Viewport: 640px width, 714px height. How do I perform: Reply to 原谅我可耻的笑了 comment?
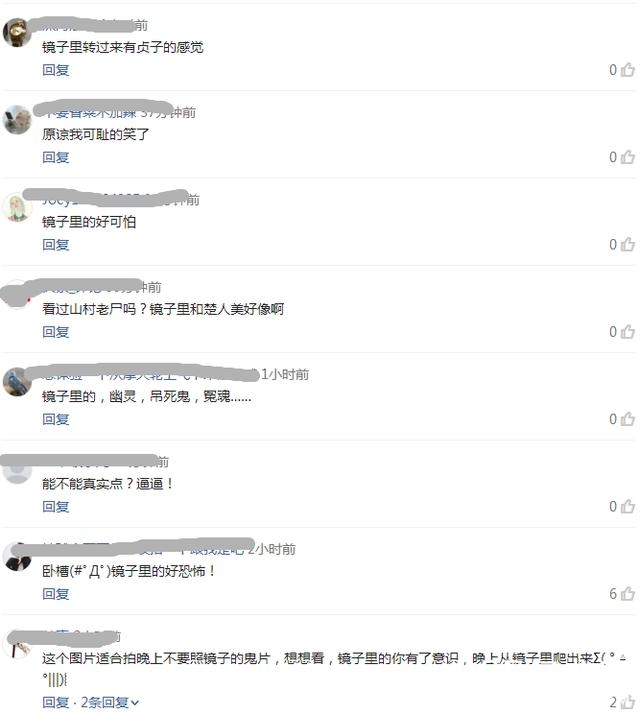56,158
